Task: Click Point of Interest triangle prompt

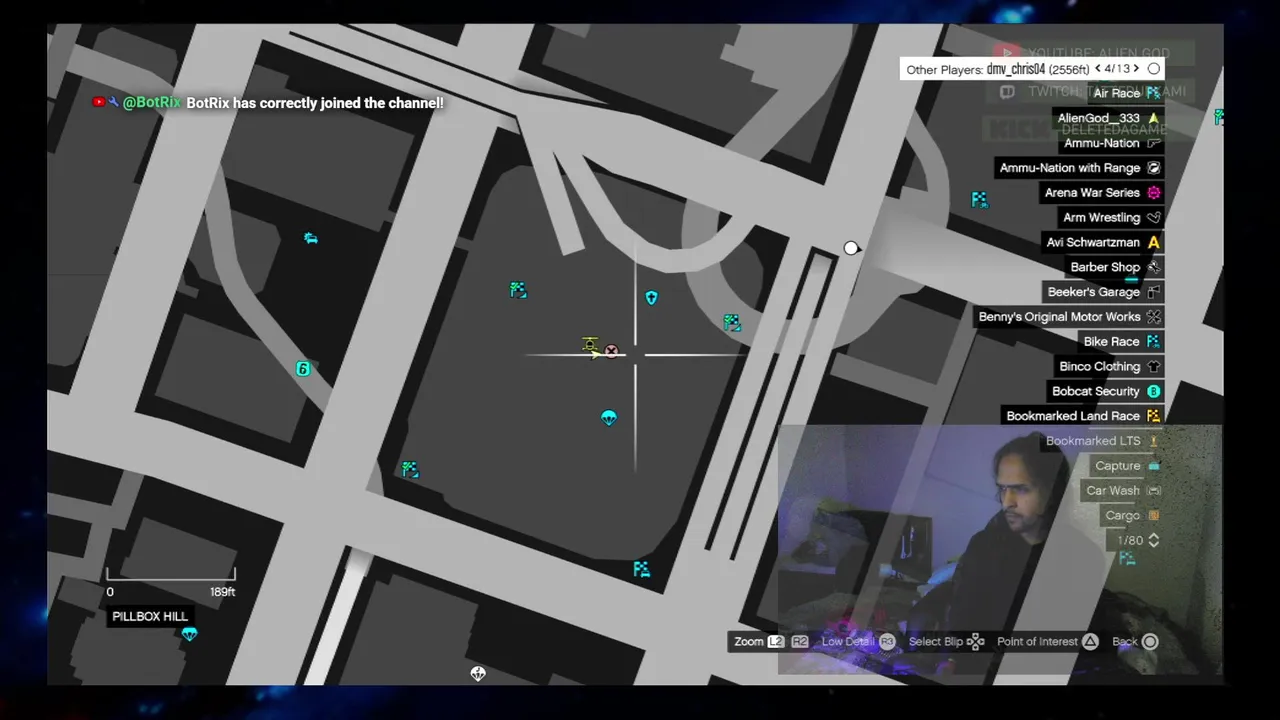Action: pos(1091,642)
